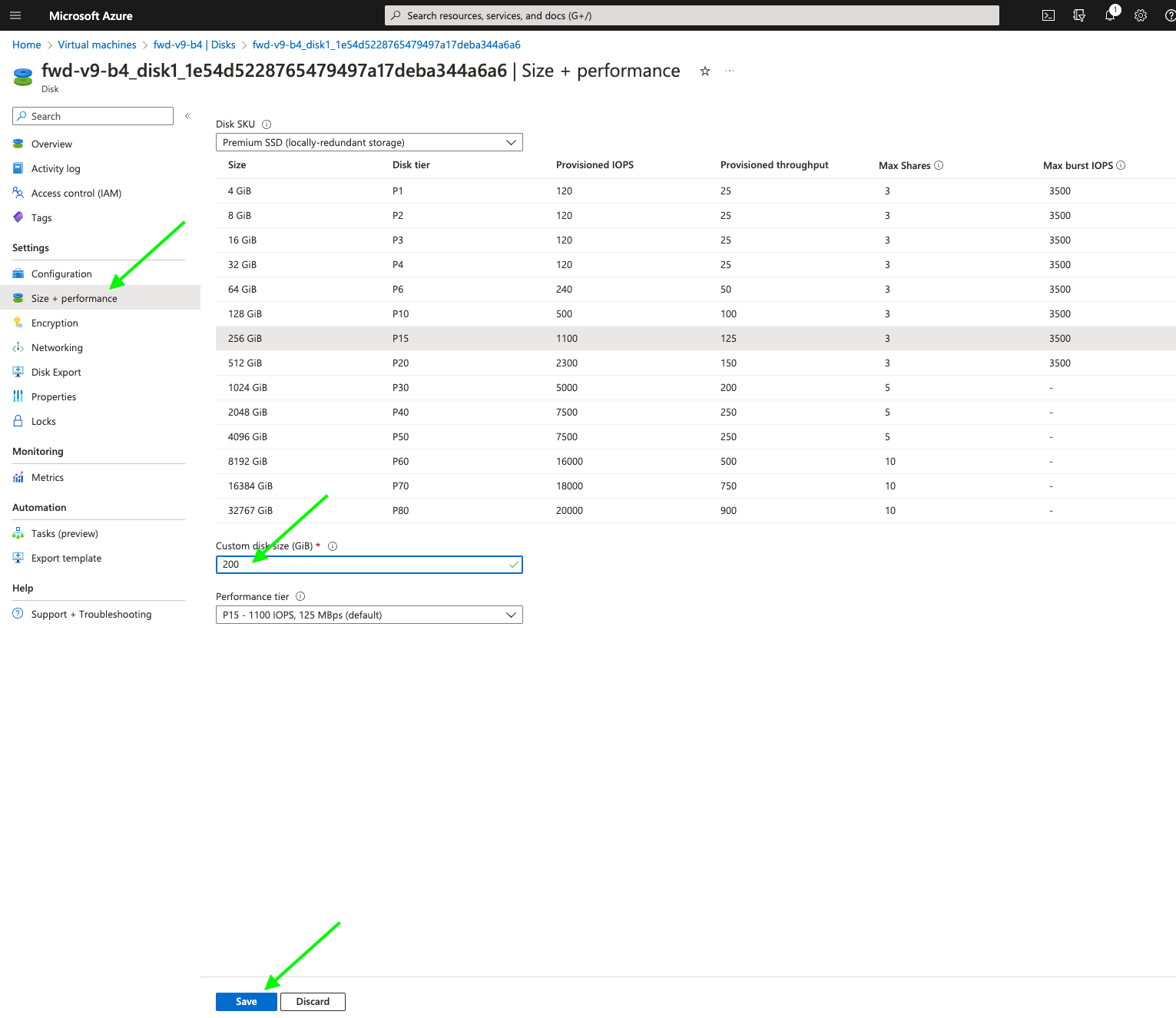Collapse the left sidebar menu
This screenshot has width=1176, height=1018.
(187, 116)
